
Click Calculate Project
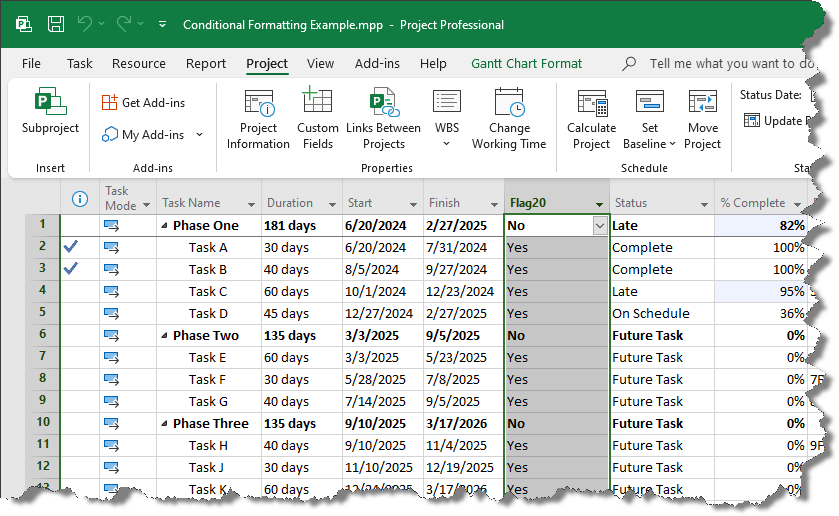[x=591, y=119]
